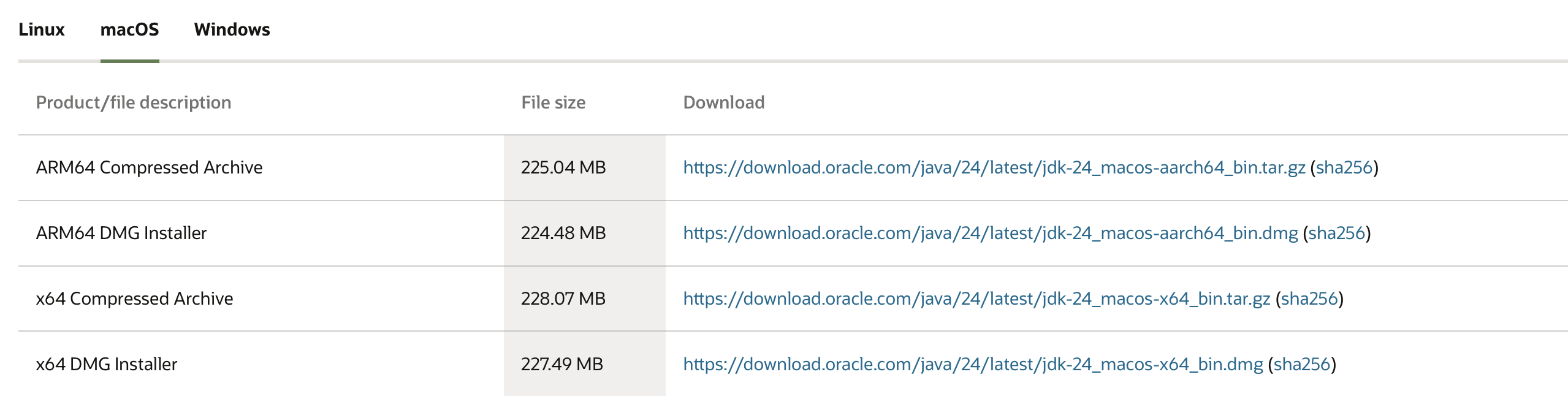This screenshot has width=1568, height=396.
Task: Click the File size column header
Action: (553, 102)
